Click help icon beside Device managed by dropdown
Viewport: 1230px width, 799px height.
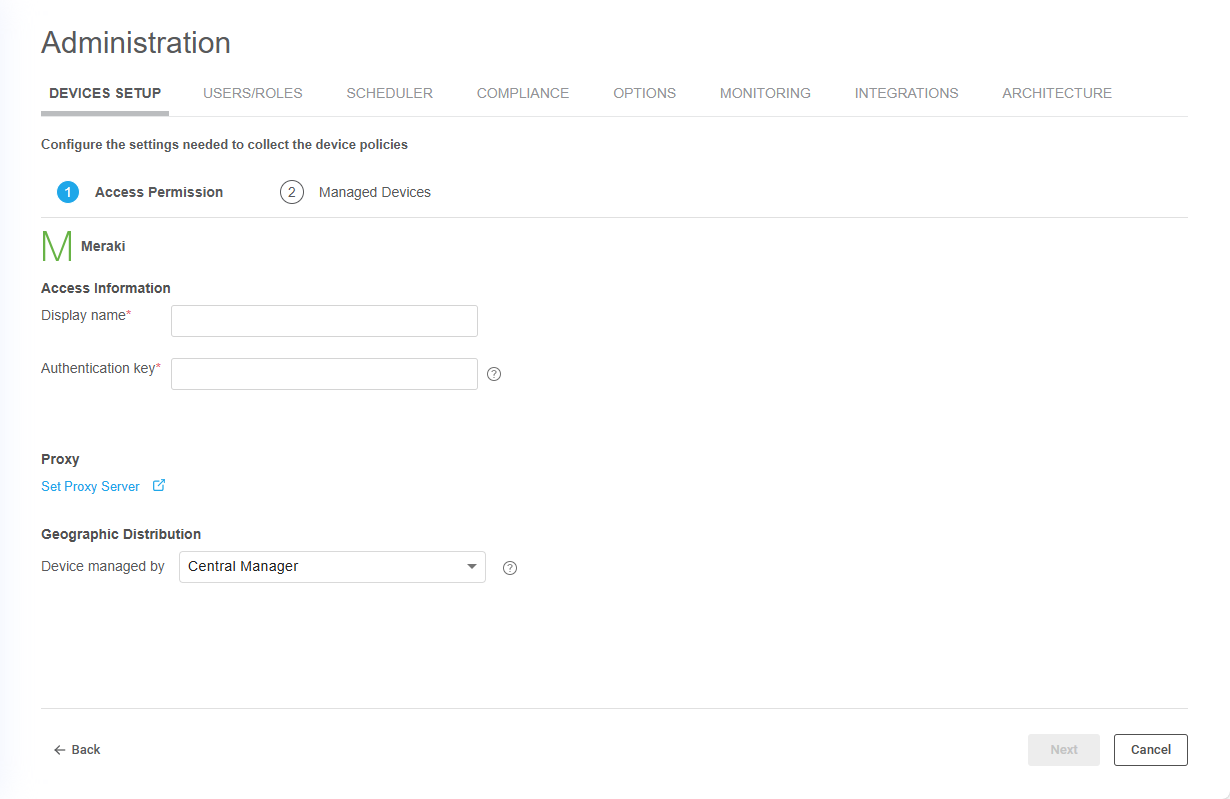point(510,568)
